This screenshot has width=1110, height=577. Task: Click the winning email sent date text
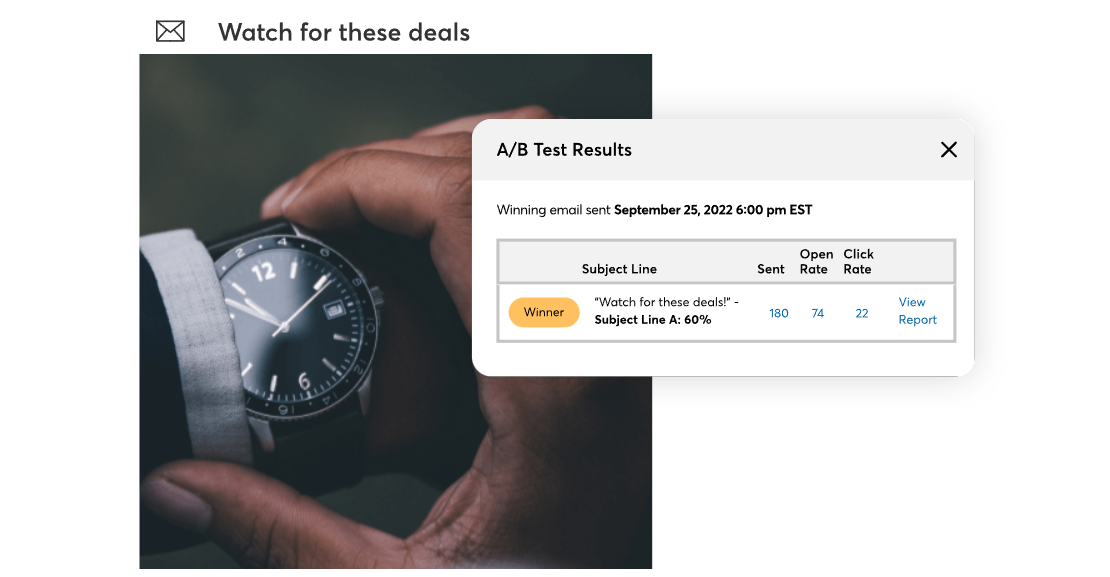[713, 210]
